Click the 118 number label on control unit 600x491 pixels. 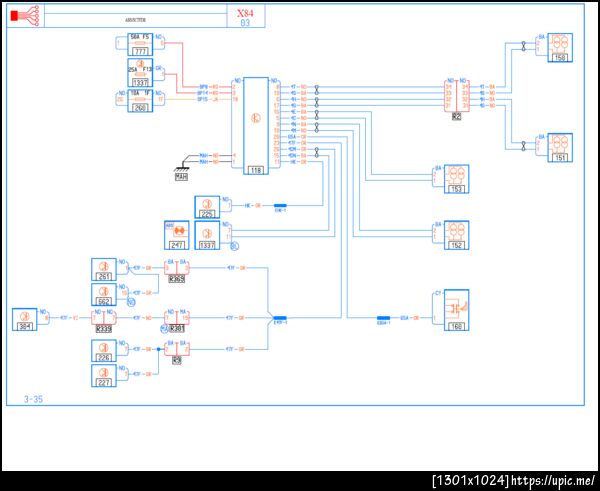click(256, 170)
